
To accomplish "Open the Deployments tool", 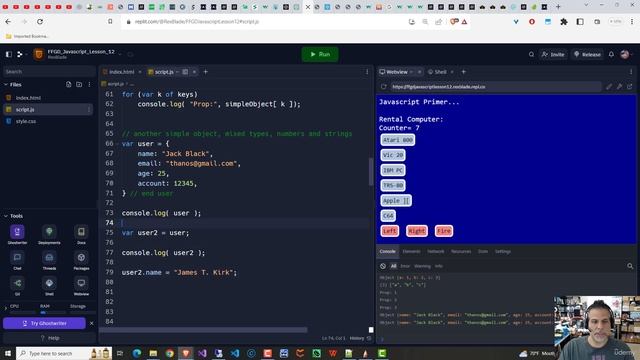I will pyautogui.click(x=49, y=234).
